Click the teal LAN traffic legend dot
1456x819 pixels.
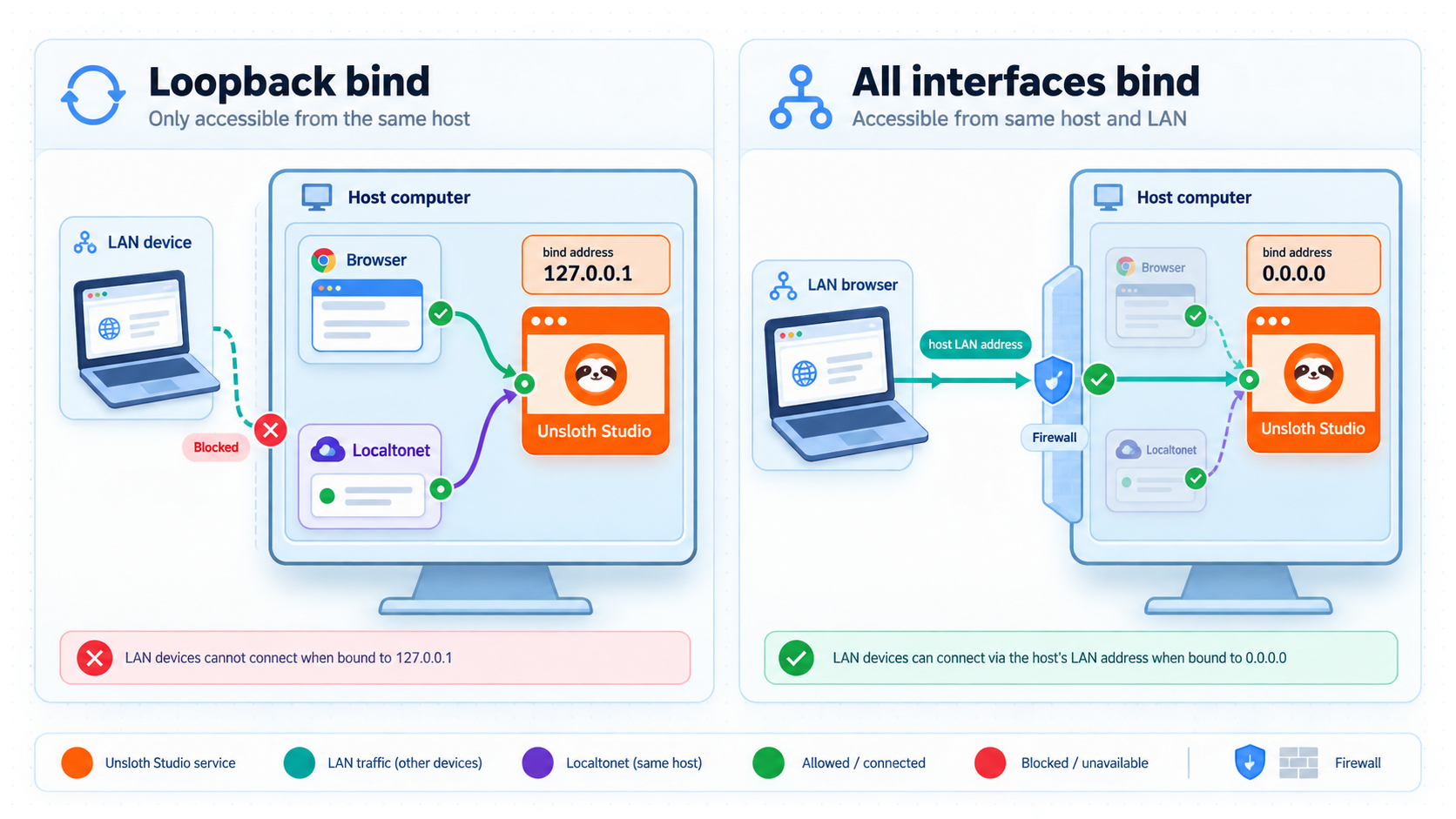[300, 762]
